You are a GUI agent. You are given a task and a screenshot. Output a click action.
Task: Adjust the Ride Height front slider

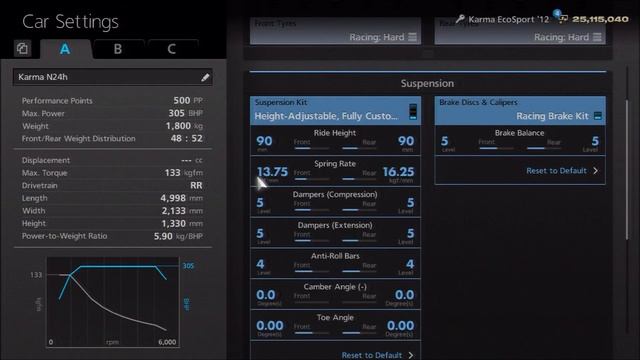(x=311, y=148)
